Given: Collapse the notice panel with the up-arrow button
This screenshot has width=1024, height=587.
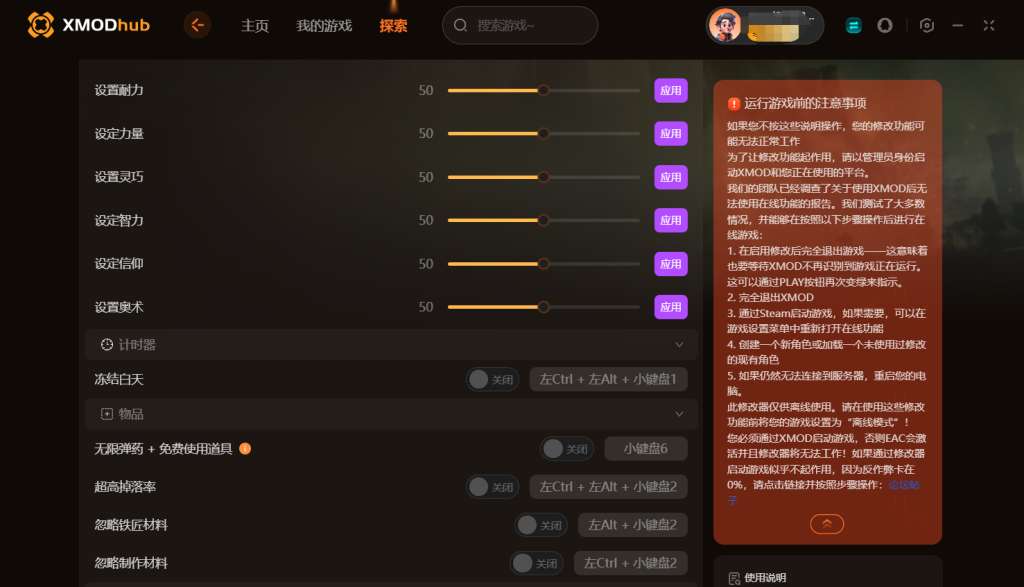Looking at the screenshot, I should coord(827,524).
